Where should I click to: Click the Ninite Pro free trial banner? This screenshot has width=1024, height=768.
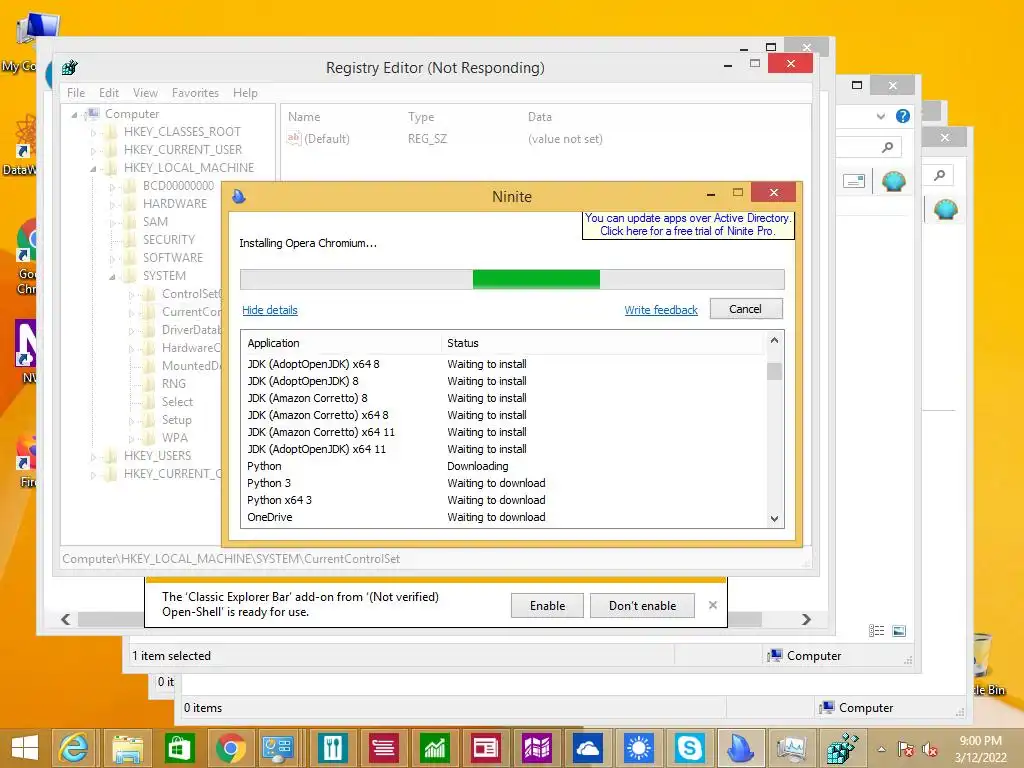(x=688, y=225)
